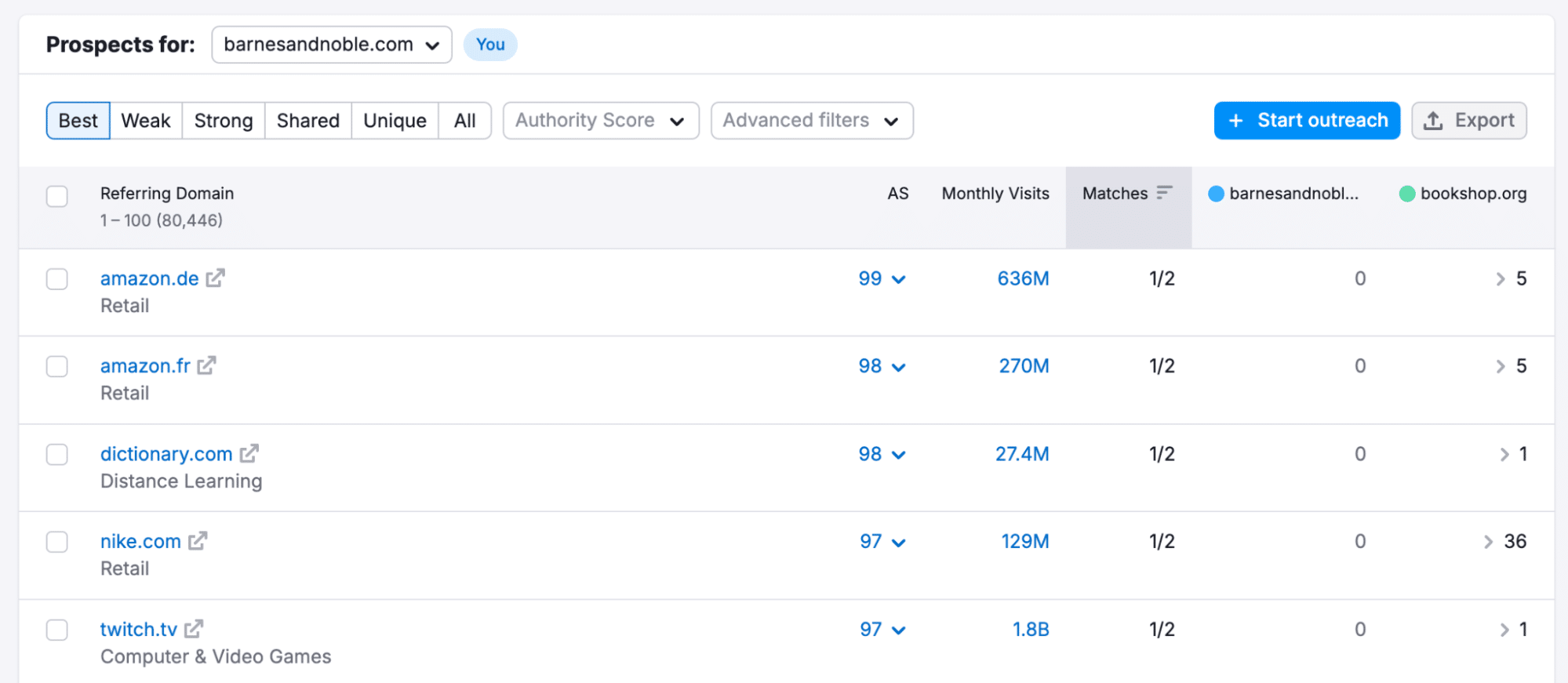This screenshot has height=683, width=1568.
Task: Switch to the All tab
Action: (x=464, y=121)
